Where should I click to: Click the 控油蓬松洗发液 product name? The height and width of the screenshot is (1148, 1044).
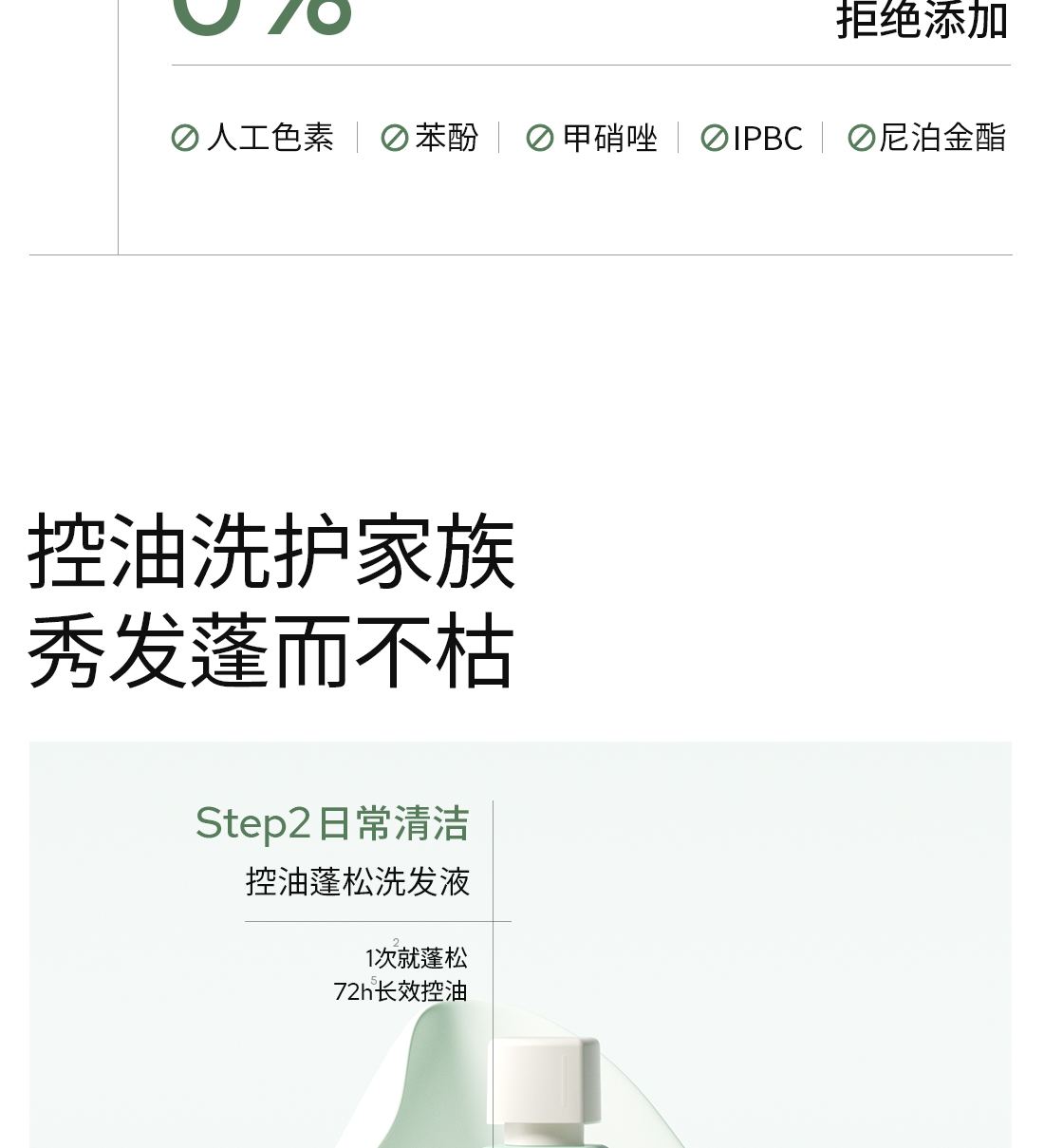pos(358,882)
